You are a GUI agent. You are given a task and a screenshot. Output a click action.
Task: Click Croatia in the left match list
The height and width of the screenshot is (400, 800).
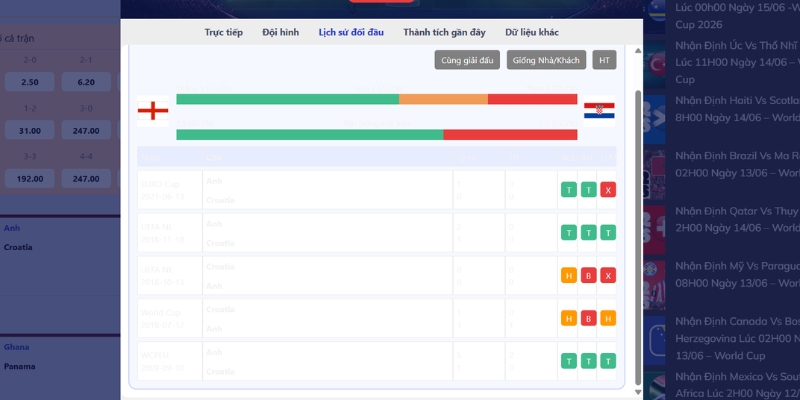pyautogui.click(x=18, y=247)
